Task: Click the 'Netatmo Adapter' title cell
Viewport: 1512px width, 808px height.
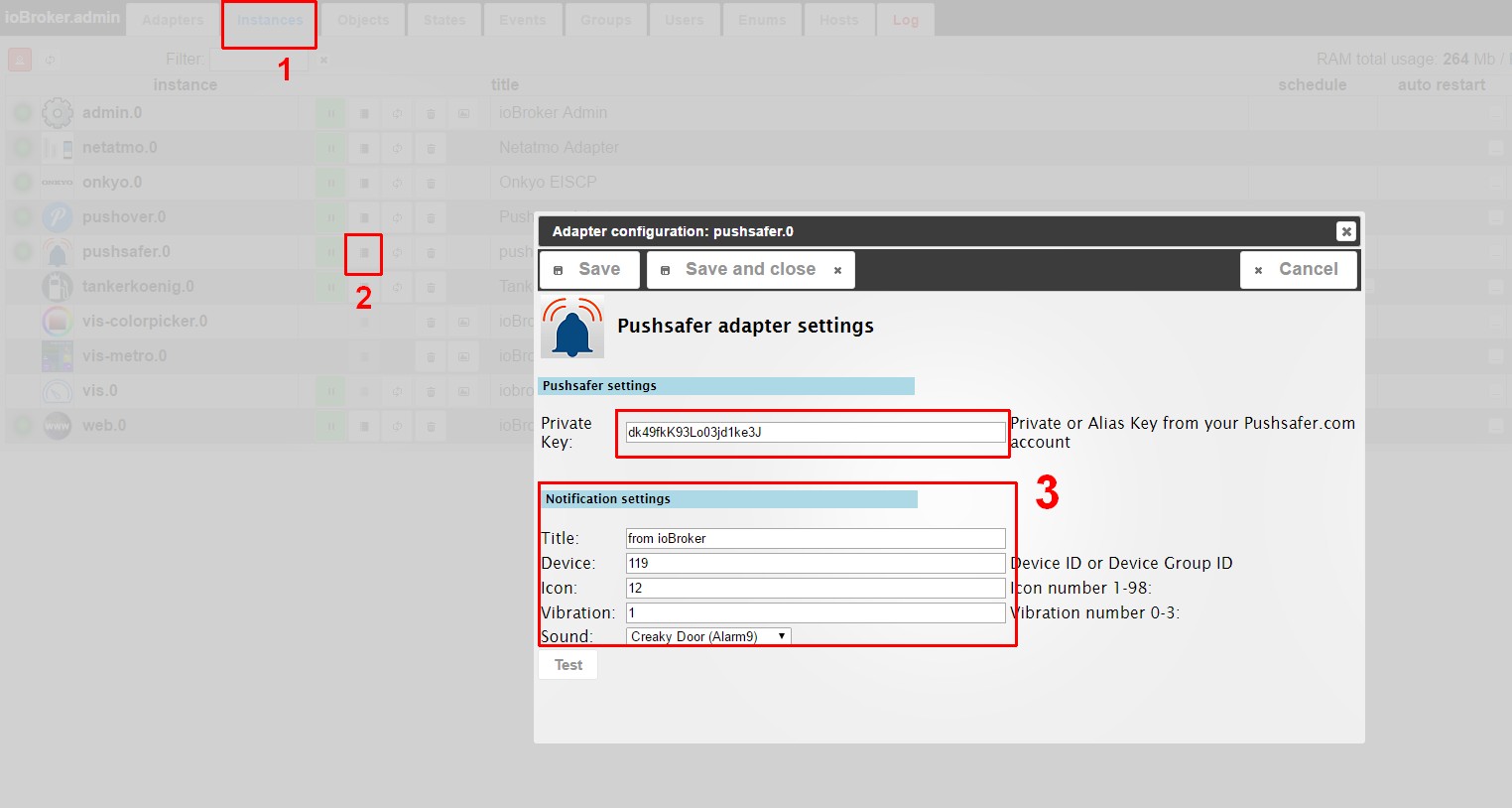Action: (559, 148)
